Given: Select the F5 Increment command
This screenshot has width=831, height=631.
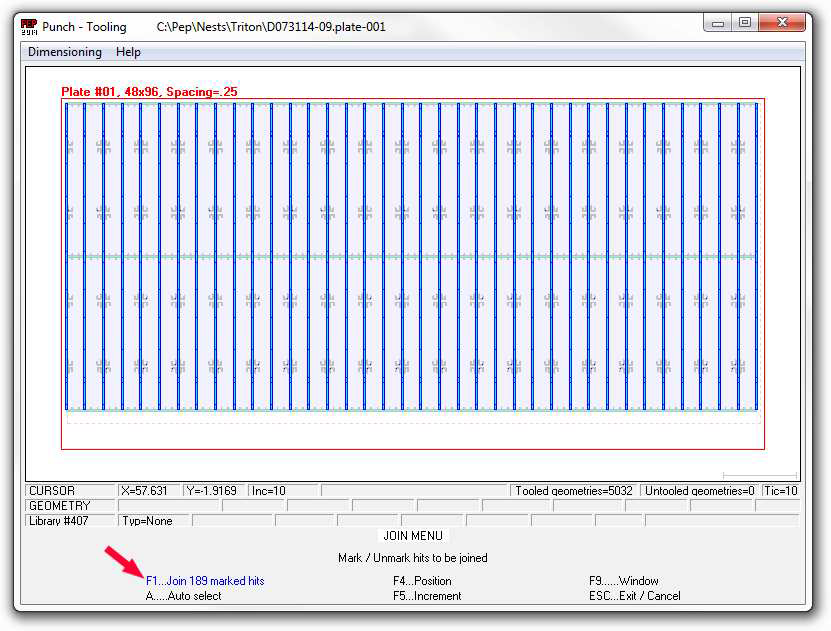Looking at the screenshot, I should (x=427, y=596).
